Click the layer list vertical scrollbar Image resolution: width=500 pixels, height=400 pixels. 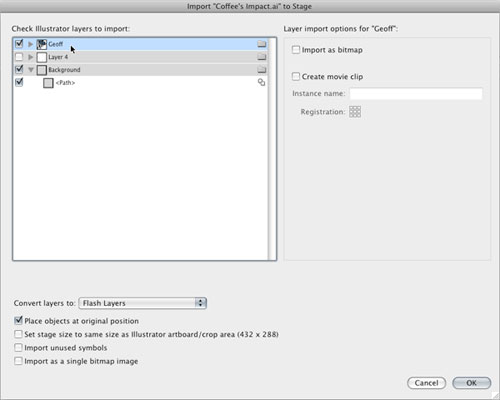(272, 149)
